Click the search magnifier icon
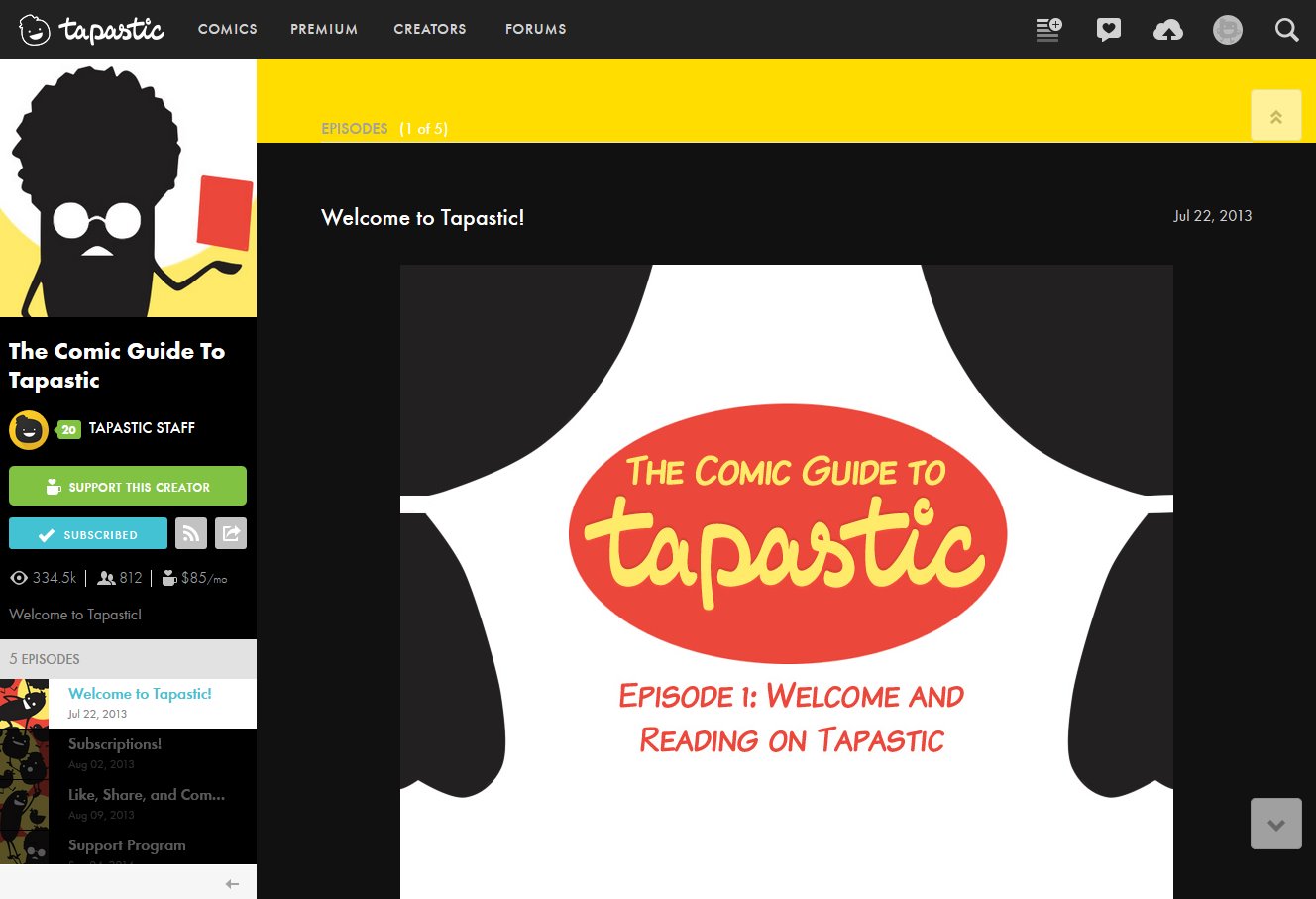 pyautogui.click(x=1286, y=30)
